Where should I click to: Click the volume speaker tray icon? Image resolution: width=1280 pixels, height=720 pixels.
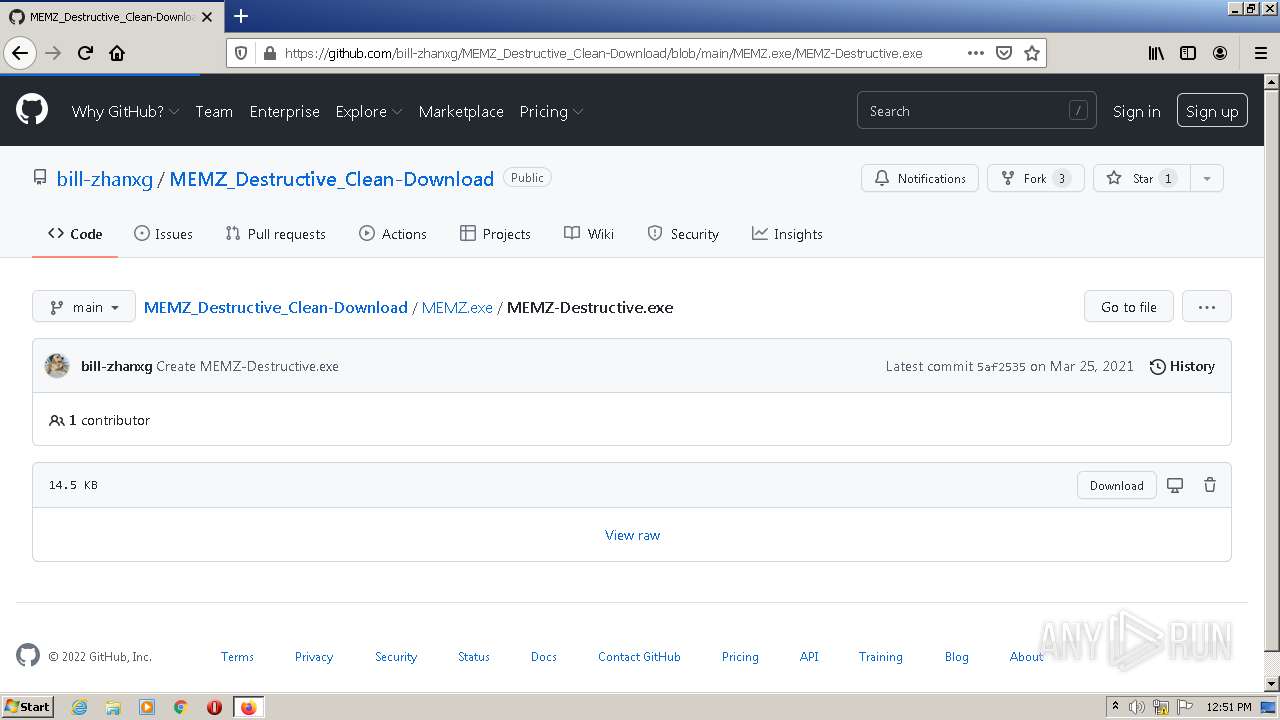(x=1137, y=707)
